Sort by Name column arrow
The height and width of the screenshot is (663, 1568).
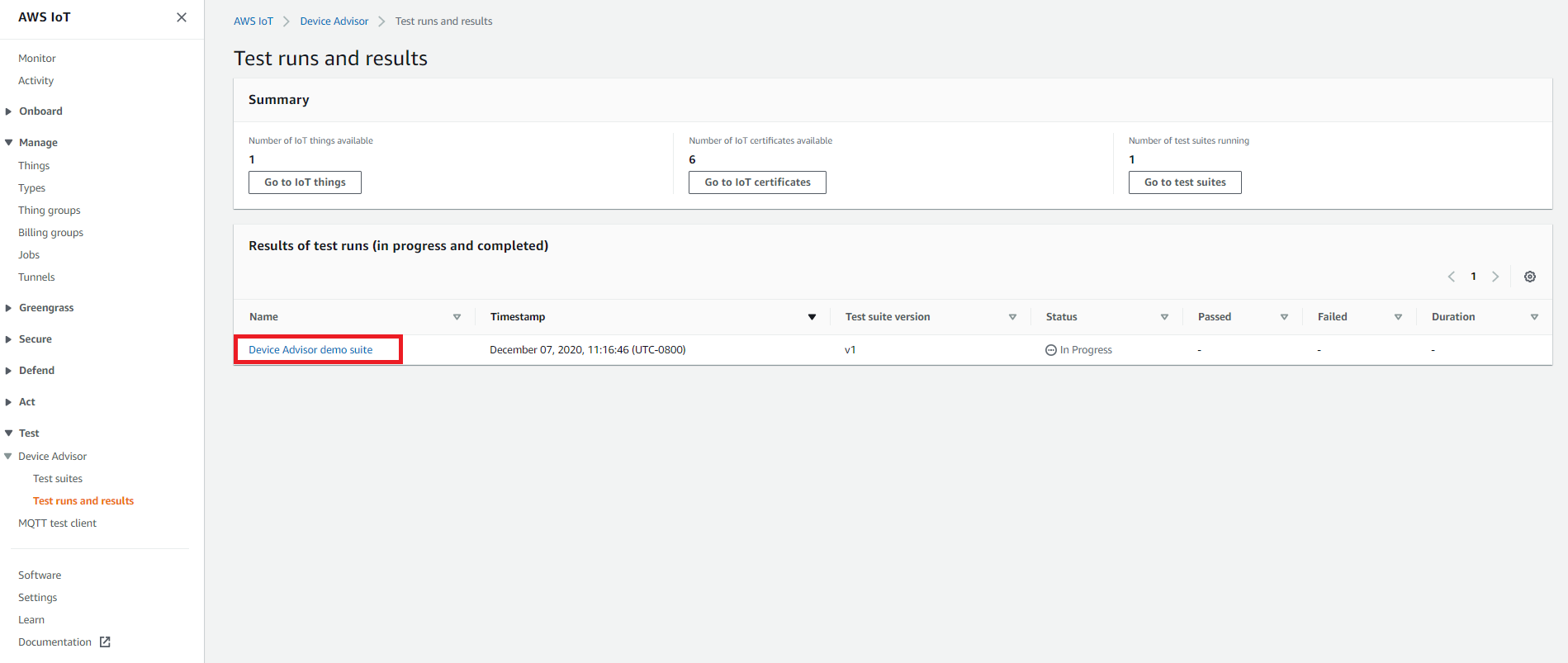[457, 317]
